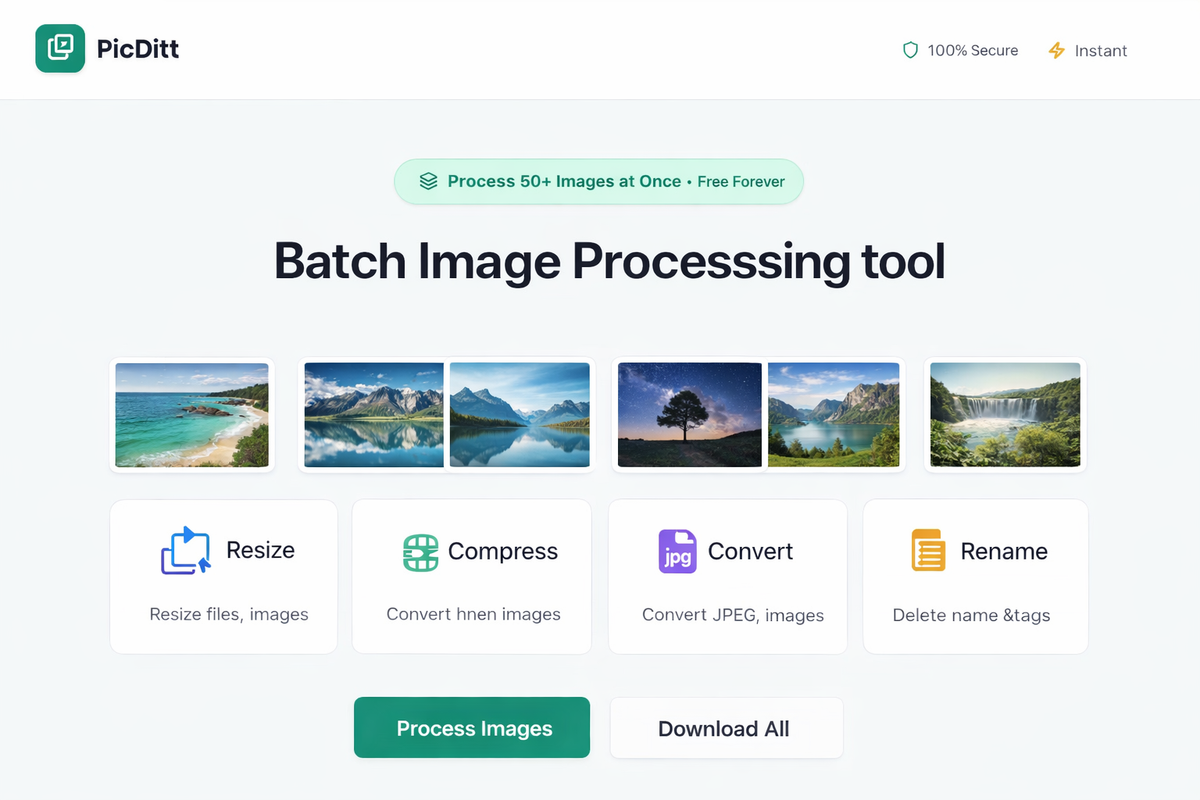Viewport: 1200px width, 800px height.
Task: Click the 'Resize files, images' description
Action: tap(229, 614)
